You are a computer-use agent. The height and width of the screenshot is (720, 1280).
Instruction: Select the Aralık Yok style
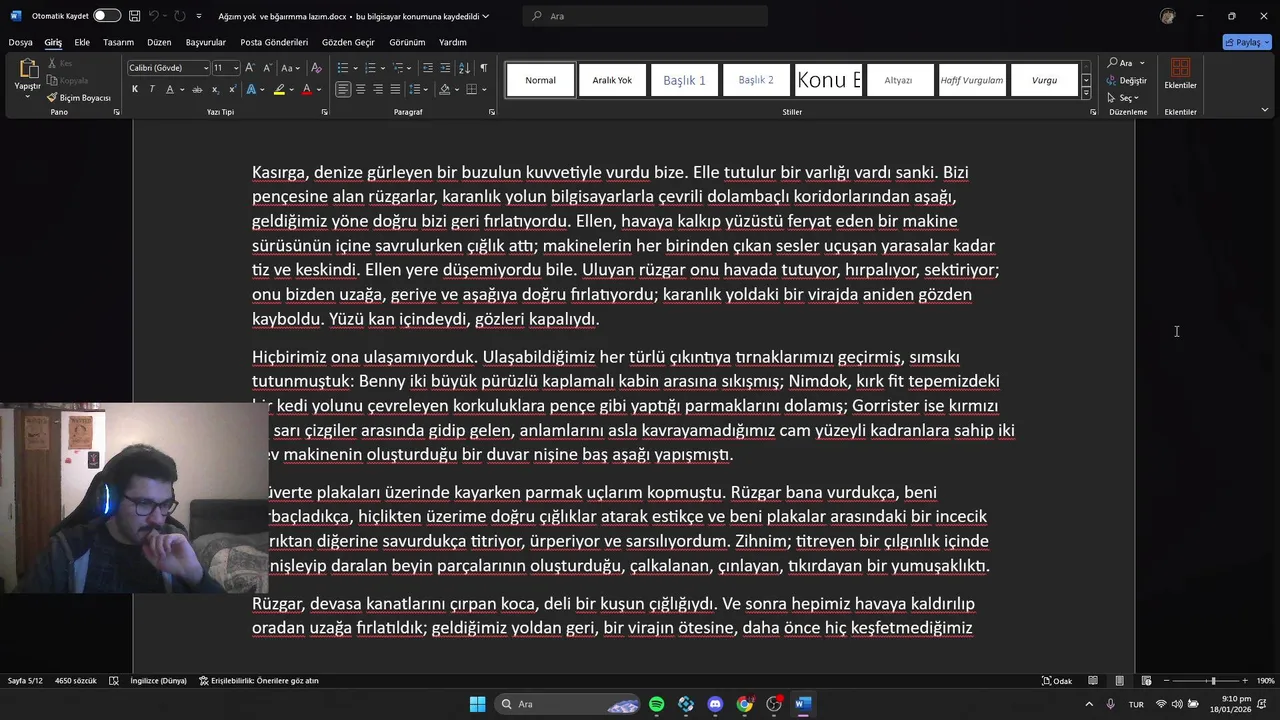click(x=612, y=80)
